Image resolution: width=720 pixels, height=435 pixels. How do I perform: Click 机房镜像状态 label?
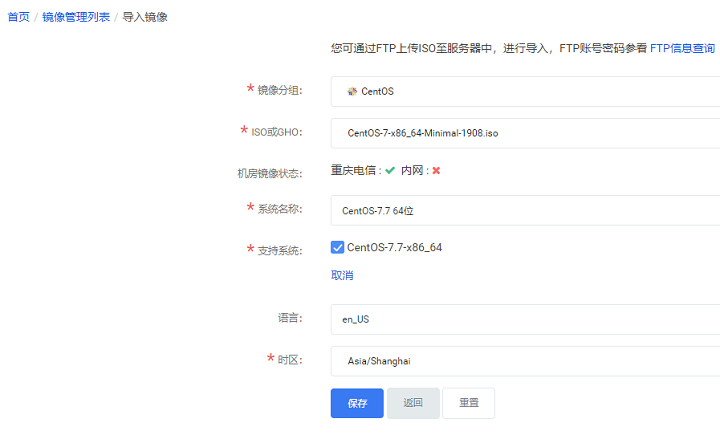[270, 174]
